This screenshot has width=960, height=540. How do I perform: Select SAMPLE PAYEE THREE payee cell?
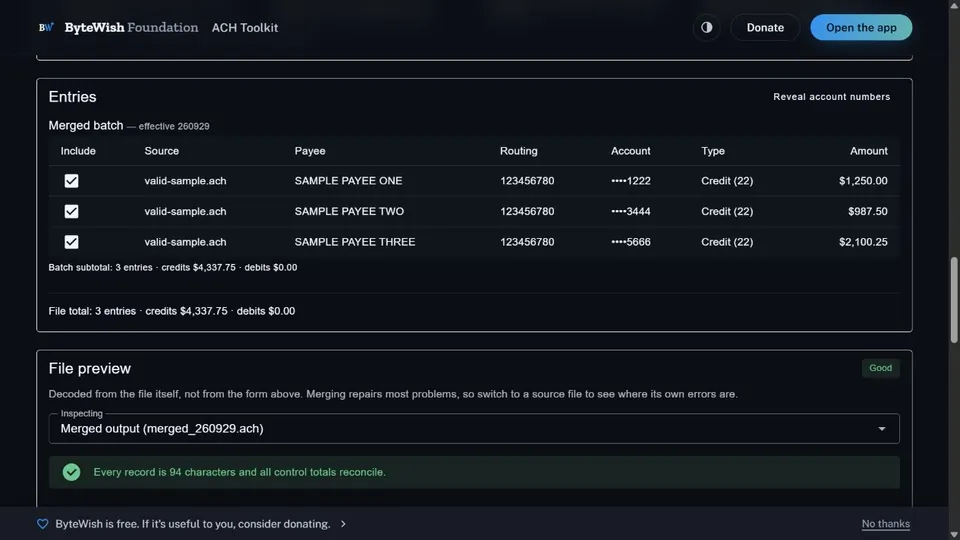pyautogui.click(x=354, y=242)
